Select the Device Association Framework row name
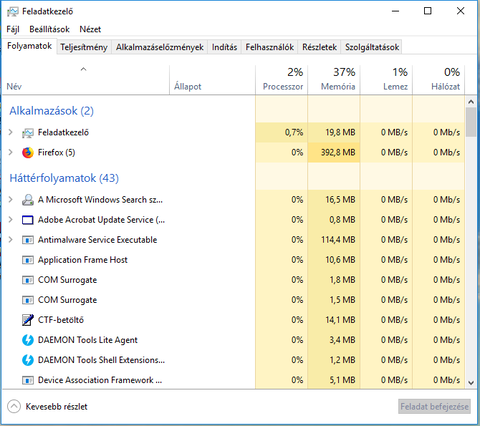The image size is (480, 426). point(100,380)
